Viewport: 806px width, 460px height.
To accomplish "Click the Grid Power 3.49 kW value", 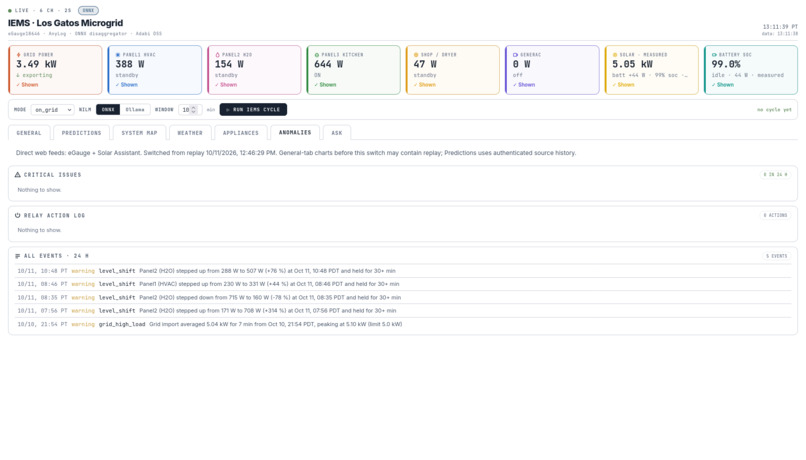I will (36, 64).
